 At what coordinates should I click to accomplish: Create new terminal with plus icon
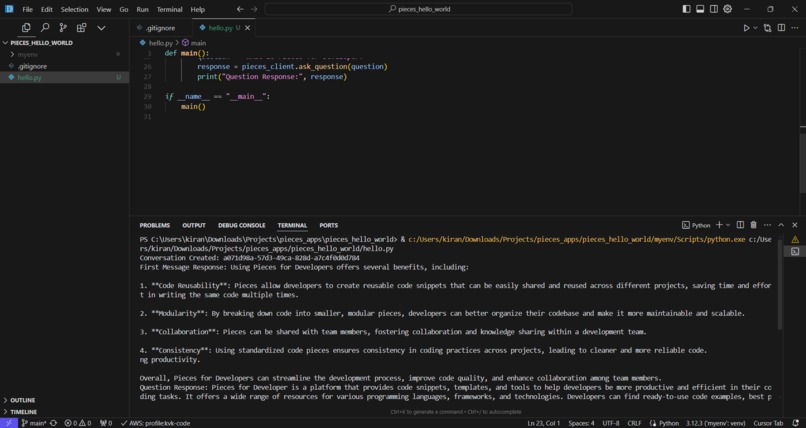coord(719,225)
